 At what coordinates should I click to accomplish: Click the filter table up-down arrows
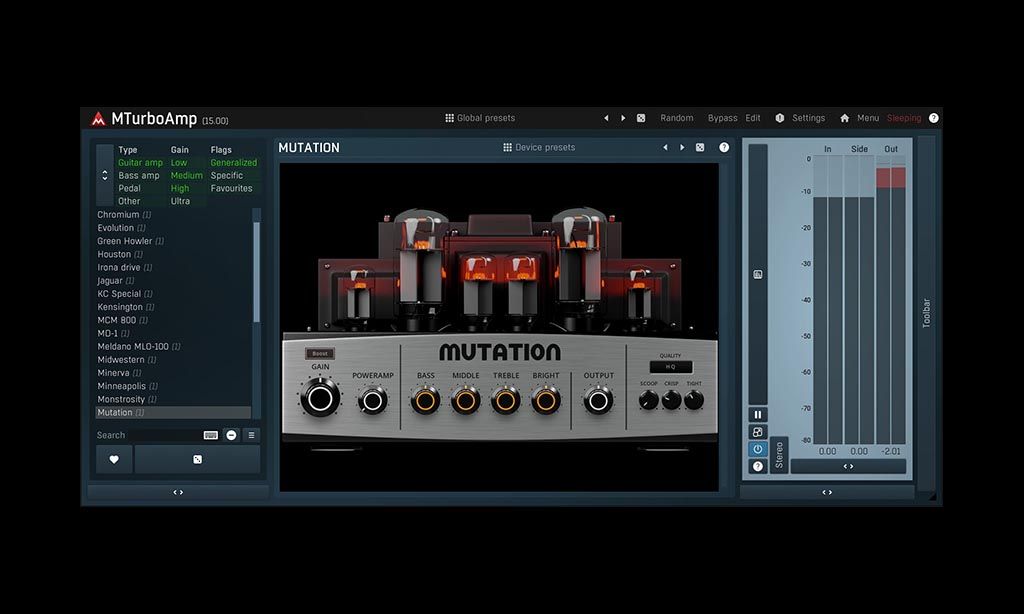click(x=104, y=176)
